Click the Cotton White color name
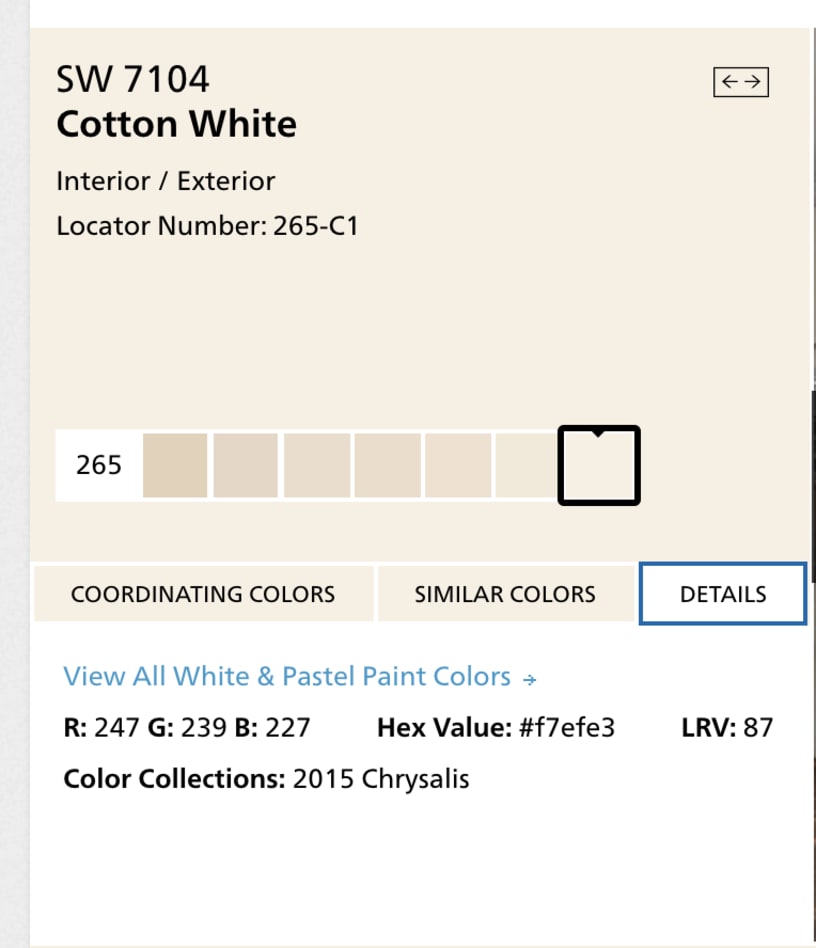Image resolution: width=816 pixels, height=948 pixels. 176,124
